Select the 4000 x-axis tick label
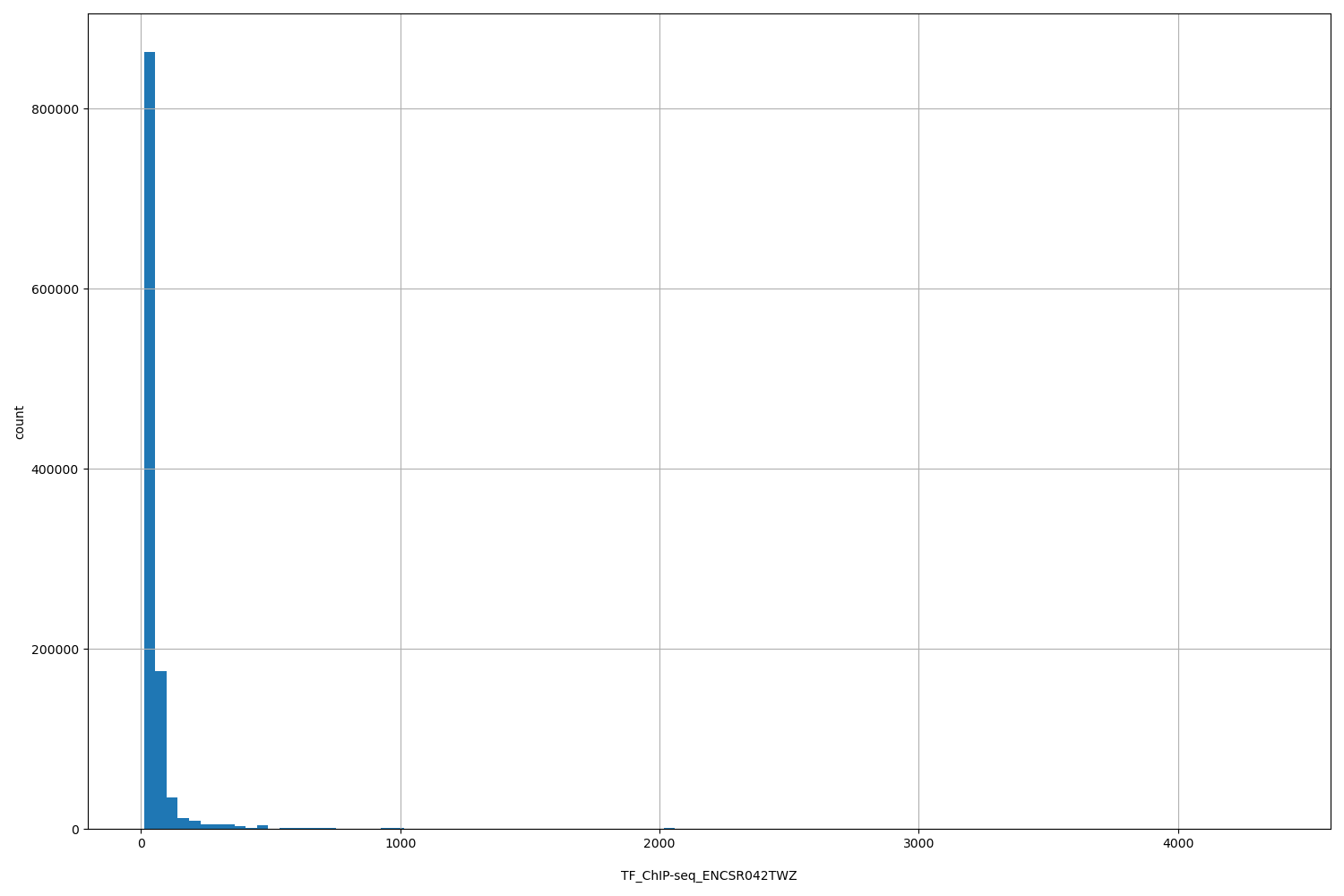Viewport: 1344px width, 896px height. click(1180, 844)
